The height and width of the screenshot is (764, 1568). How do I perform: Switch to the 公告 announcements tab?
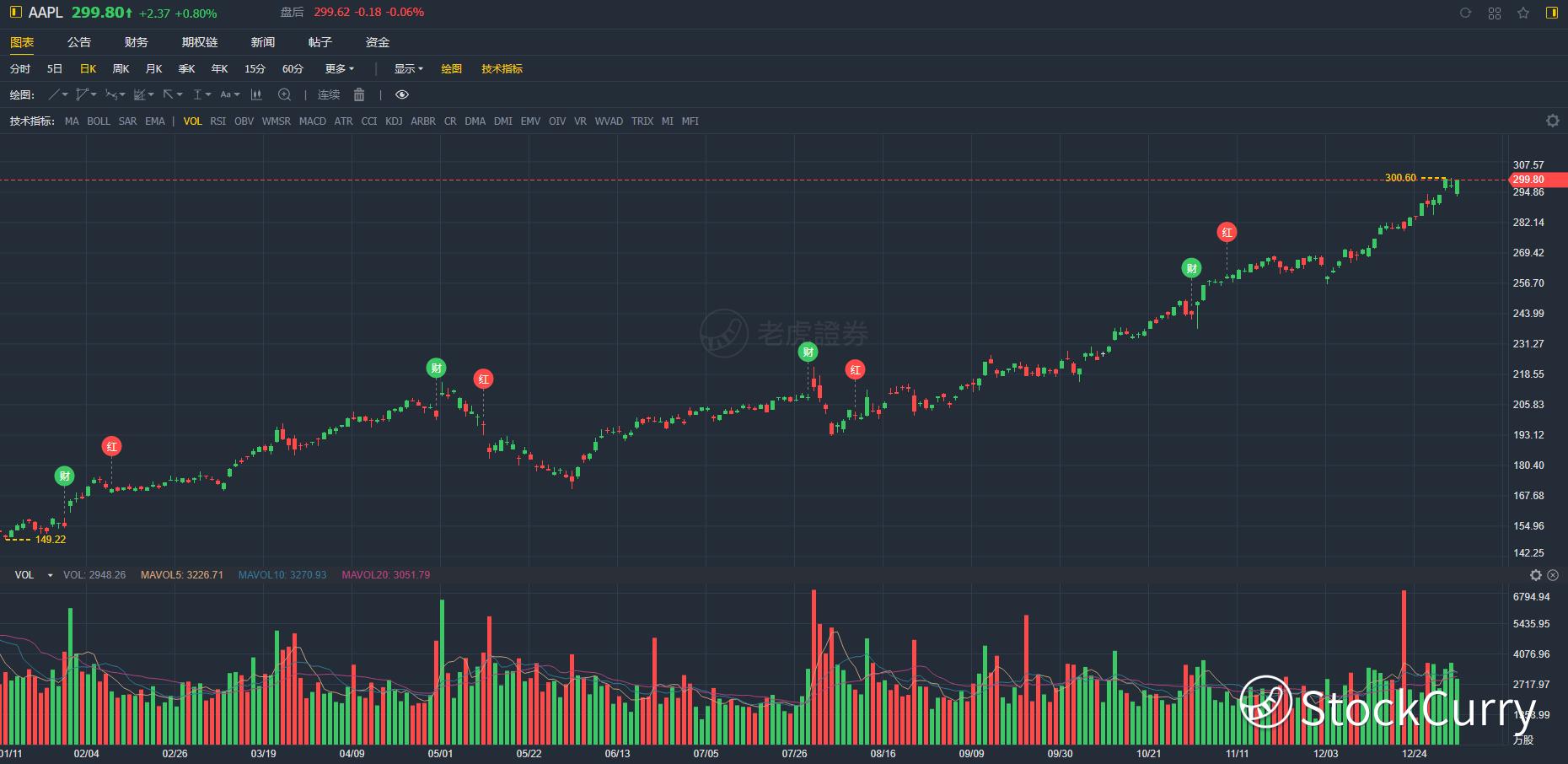pos(79,42)
